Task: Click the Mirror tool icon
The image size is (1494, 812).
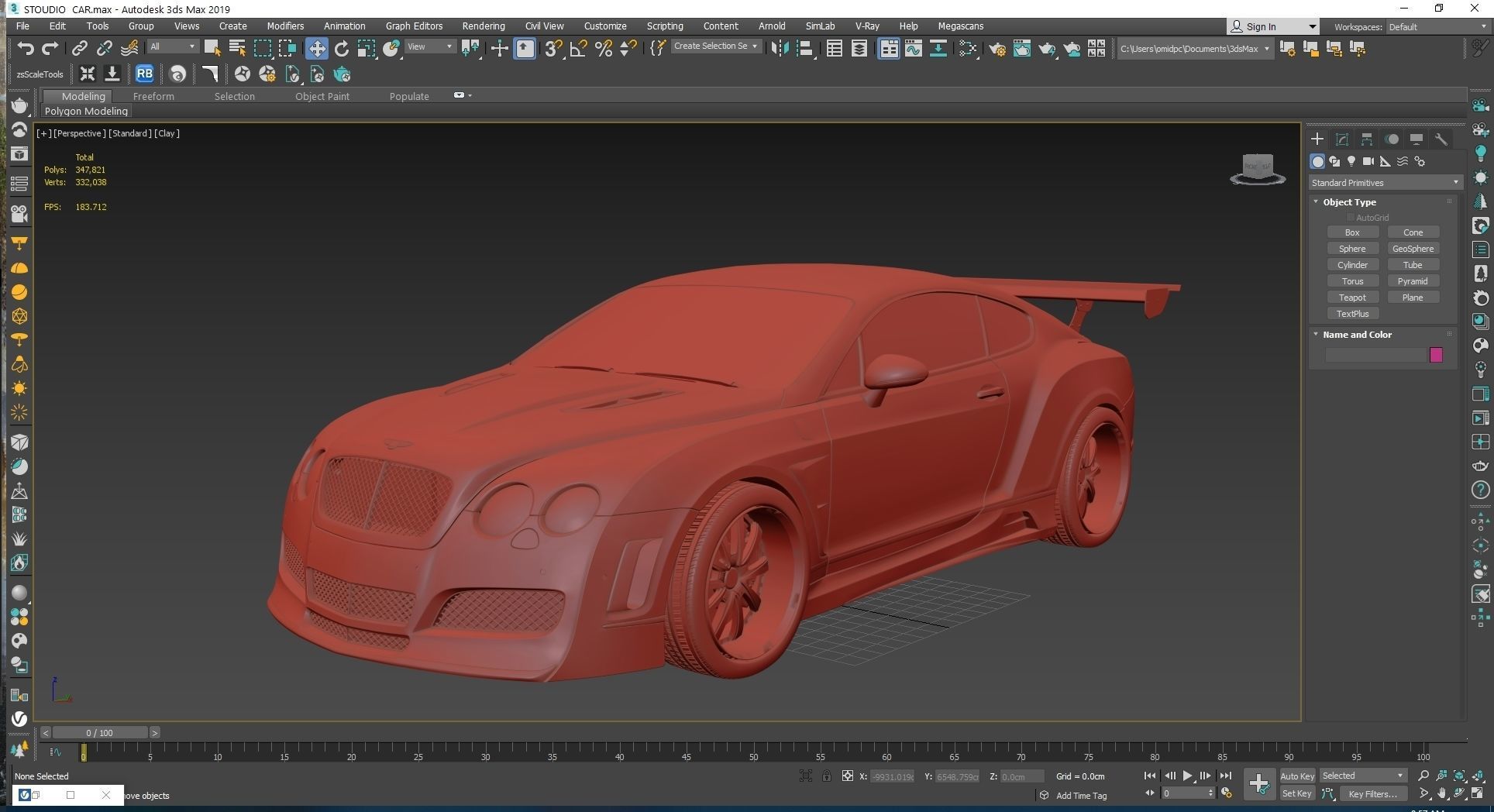Action: 780,49
